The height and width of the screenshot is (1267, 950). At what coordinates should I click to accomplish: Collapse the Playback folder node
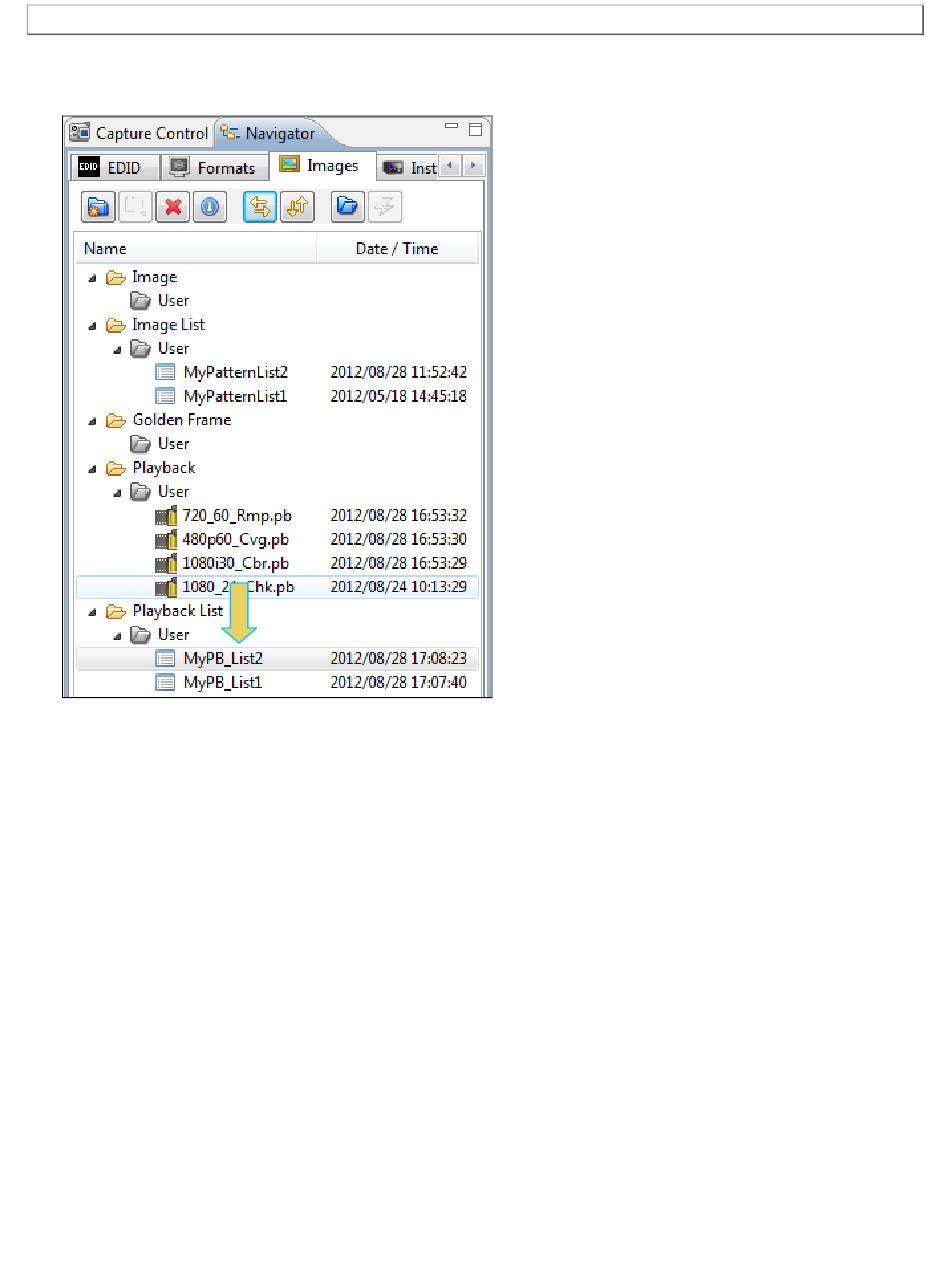tap(93, 468)
